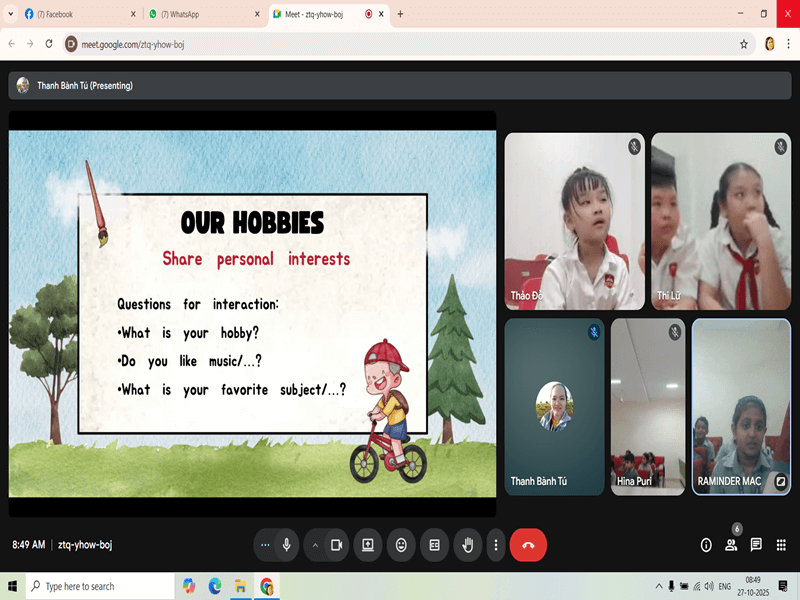Expand video settings chevron beside camera
Image resolution: width=800 pixels, height=600 pixels.
coord(315,545)
